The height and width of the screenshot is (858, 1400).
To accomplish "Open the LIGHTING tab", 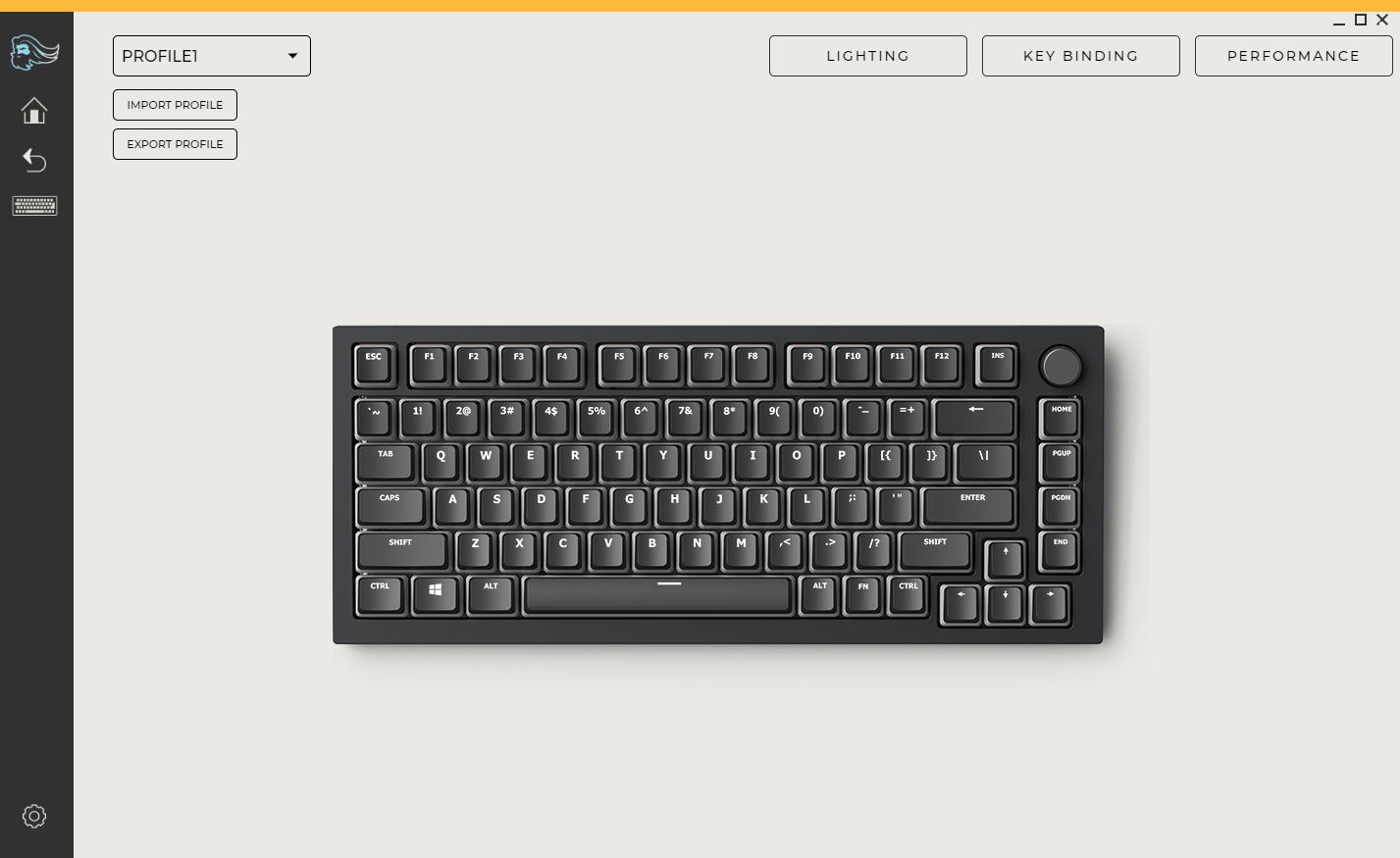I will click(x=868, y=56).
